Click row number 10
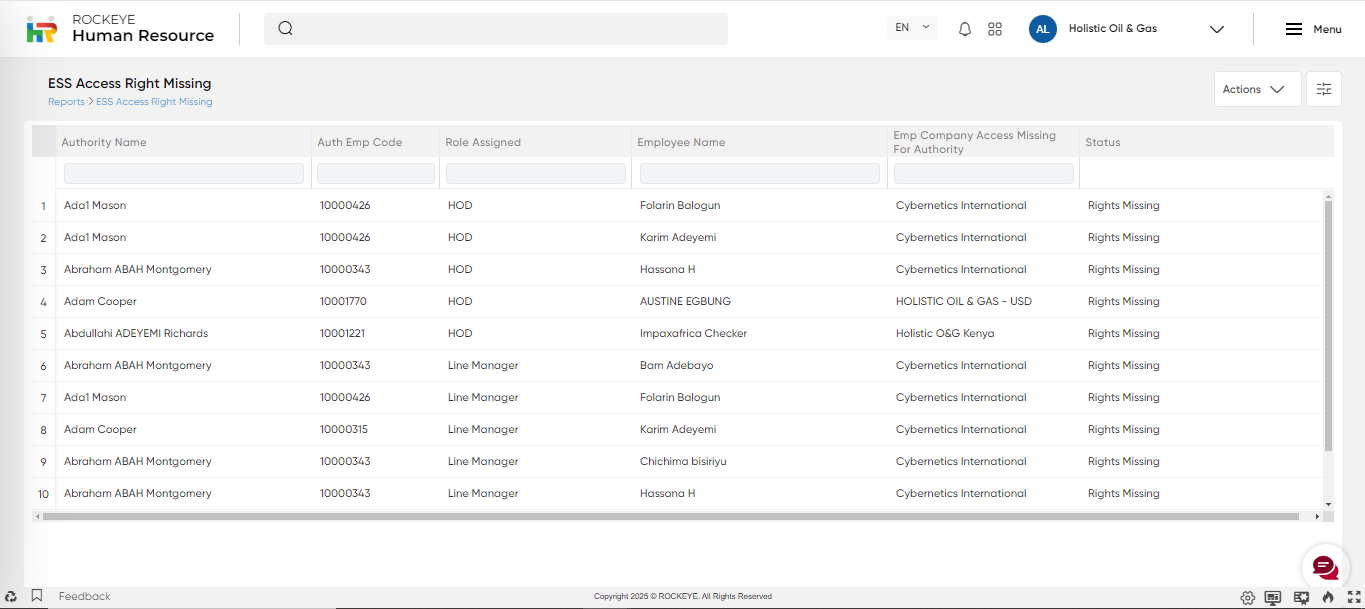This screenshot has height=609, width=1365. pyautogui.click(x=43, y=494)
